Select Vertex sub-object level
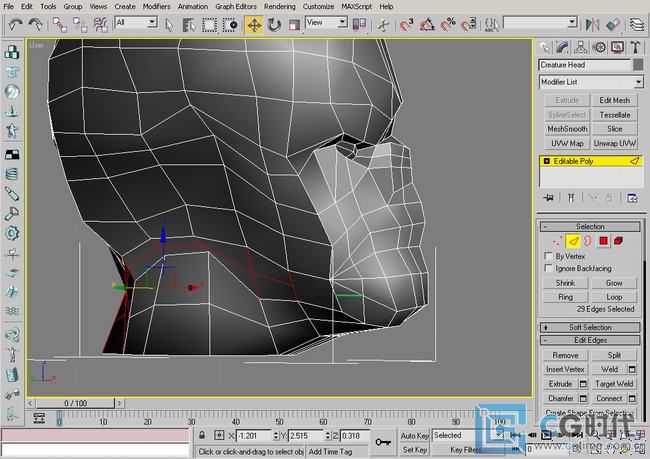This screenshot has height=459, width=650. [558, 241]
